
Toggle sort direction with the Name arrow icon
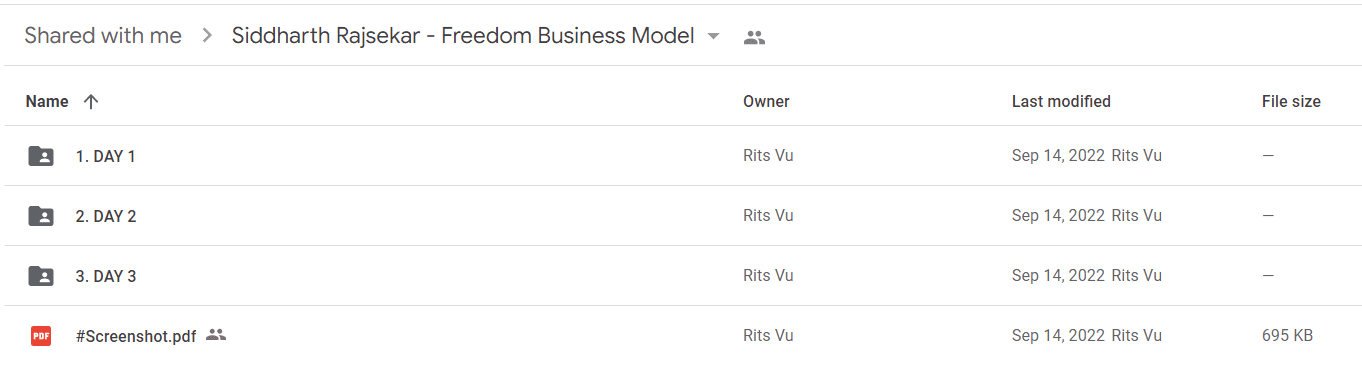tap(91, 101)
